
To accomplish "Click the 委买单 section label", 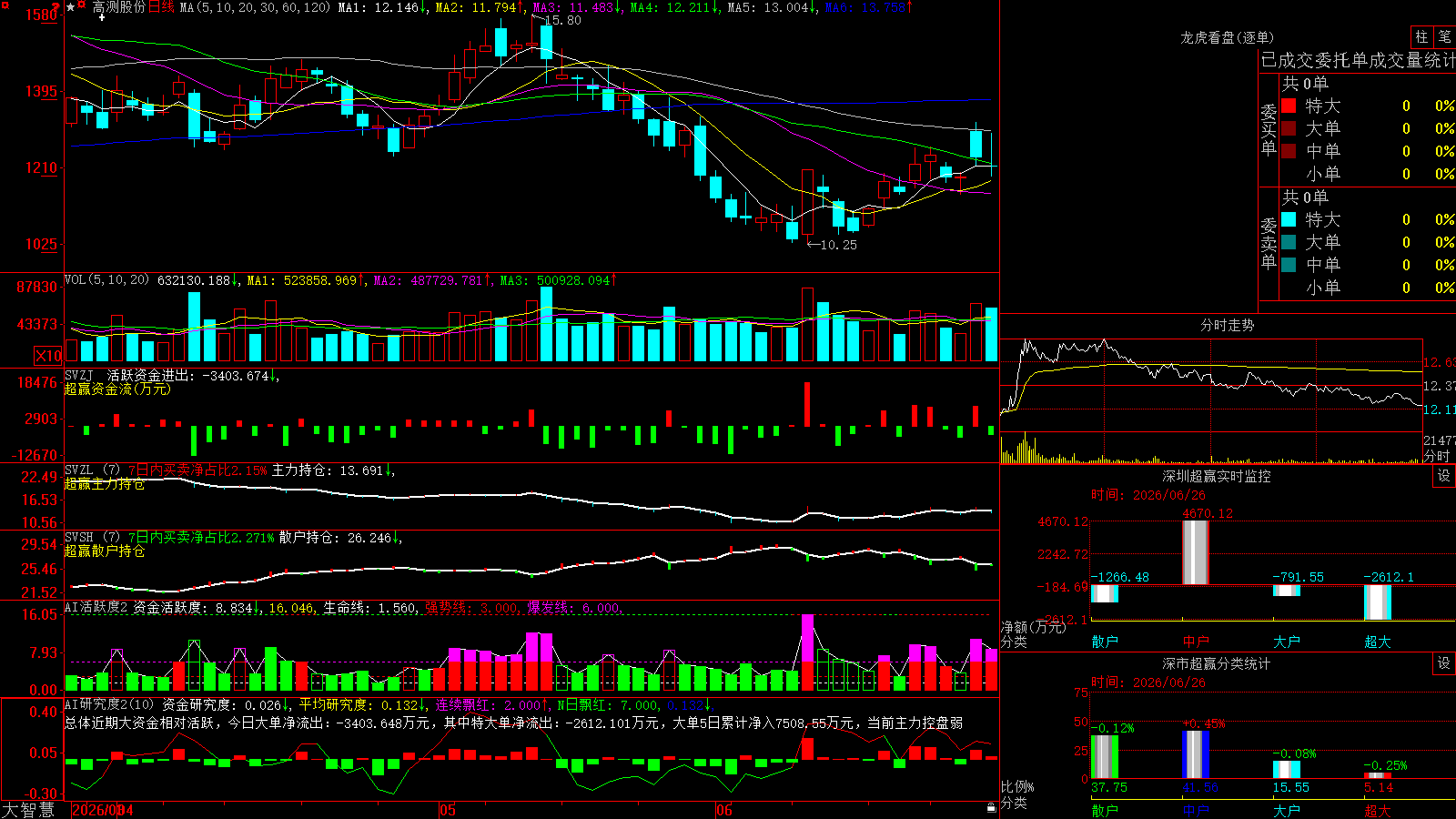I will pos(1269,129).
